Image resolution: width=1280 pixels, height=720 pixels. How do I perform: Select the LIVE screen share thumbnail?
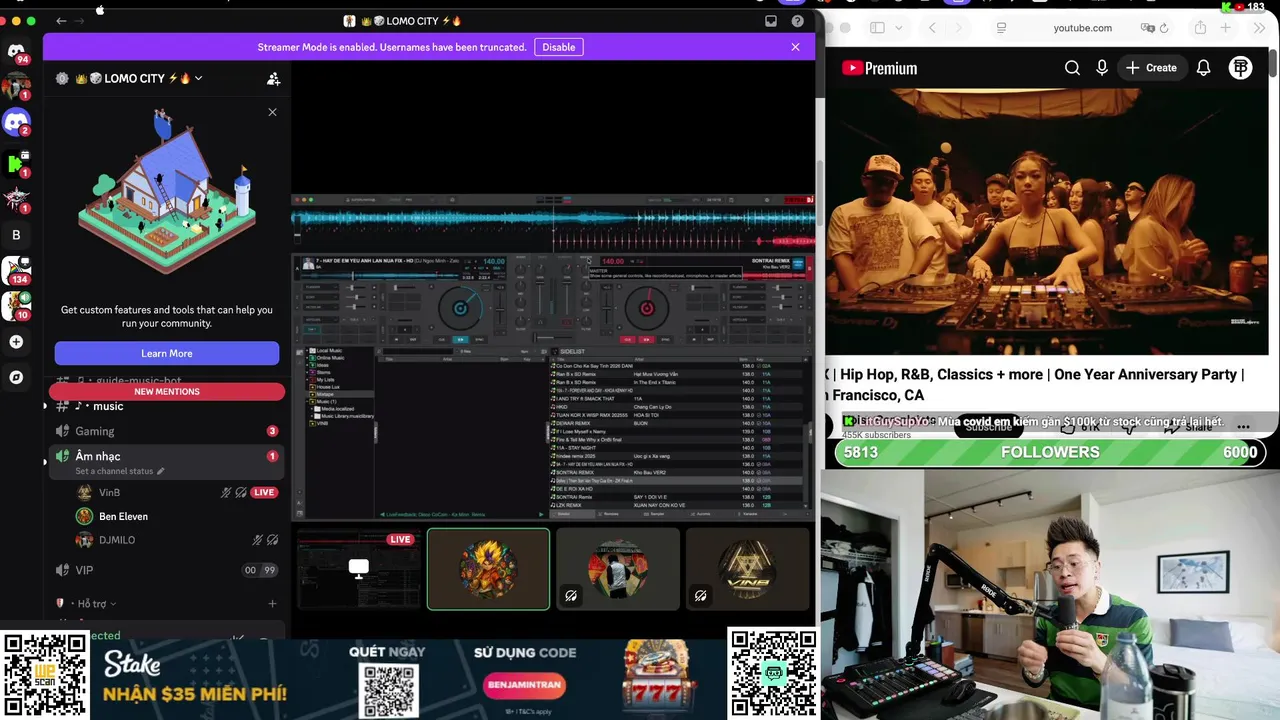pos(359,569)
